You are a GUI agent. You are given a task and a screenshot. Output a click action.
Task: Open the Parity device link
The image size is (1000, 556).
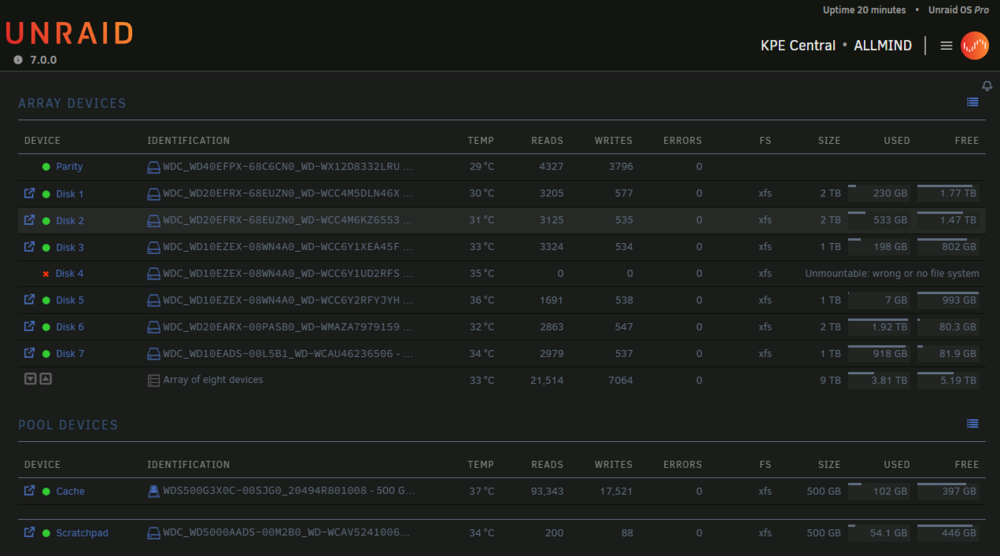[69, 166]
